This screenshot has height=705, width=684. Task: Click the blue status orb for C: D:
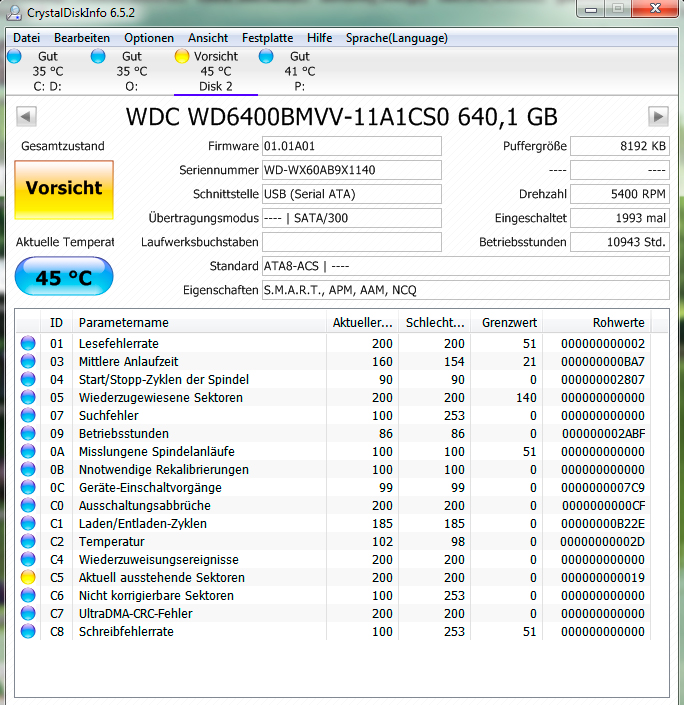(x=14, y=56)
